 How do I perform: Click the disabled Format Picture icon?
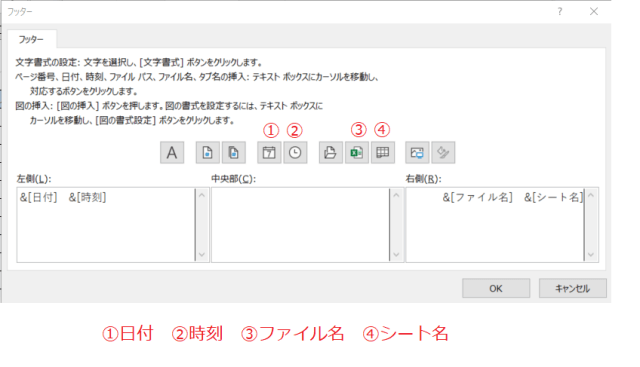443,153
